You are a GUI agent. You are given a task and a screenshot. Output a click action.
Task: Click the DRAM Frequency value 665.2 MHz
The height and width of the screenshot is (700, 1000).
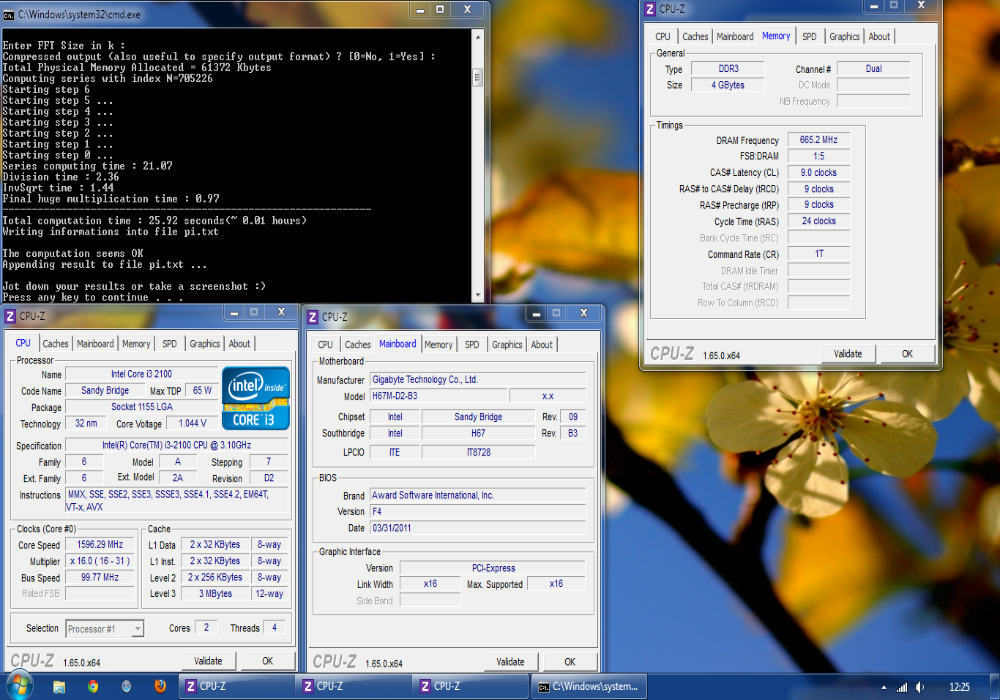click(818, 140)
